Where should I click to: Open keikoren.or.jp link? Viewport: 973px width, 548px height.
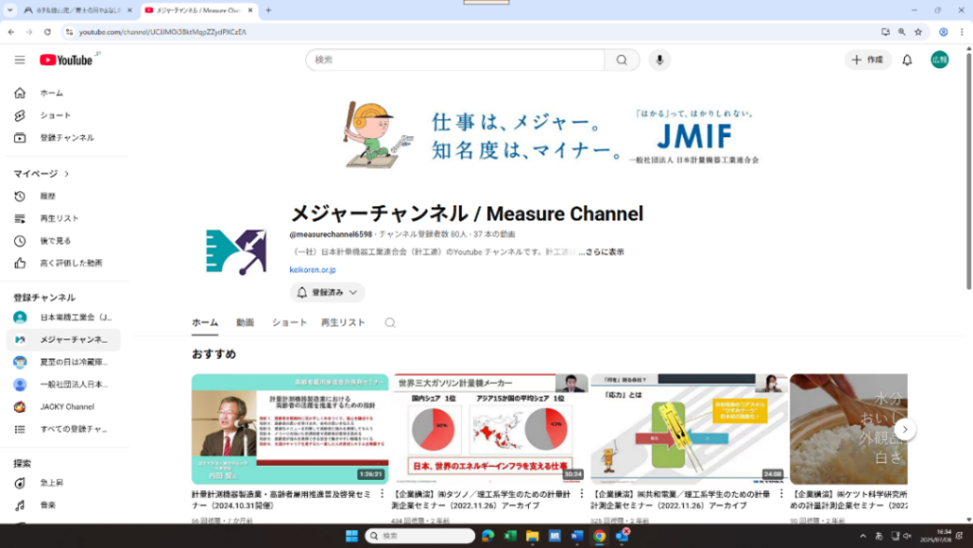[313, 270]
